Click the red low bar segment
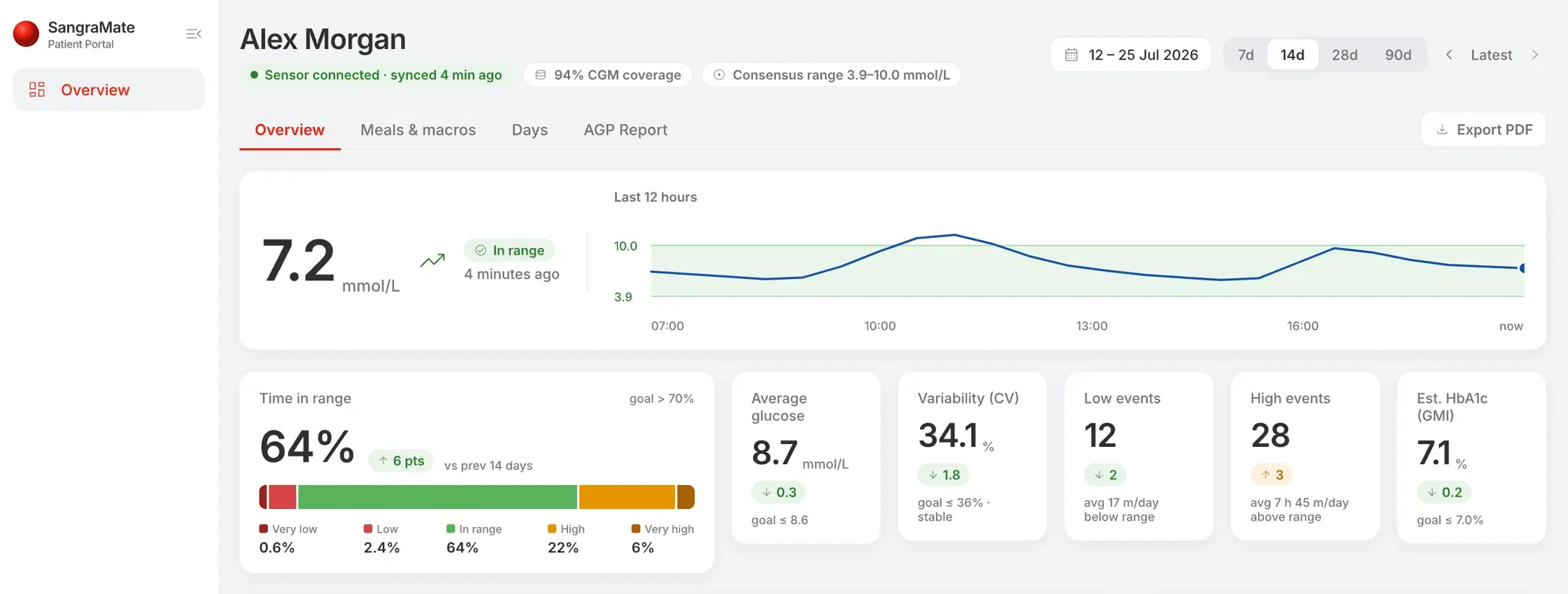The width and height of the screenshot is (1568, 594). tap(282, 497)
